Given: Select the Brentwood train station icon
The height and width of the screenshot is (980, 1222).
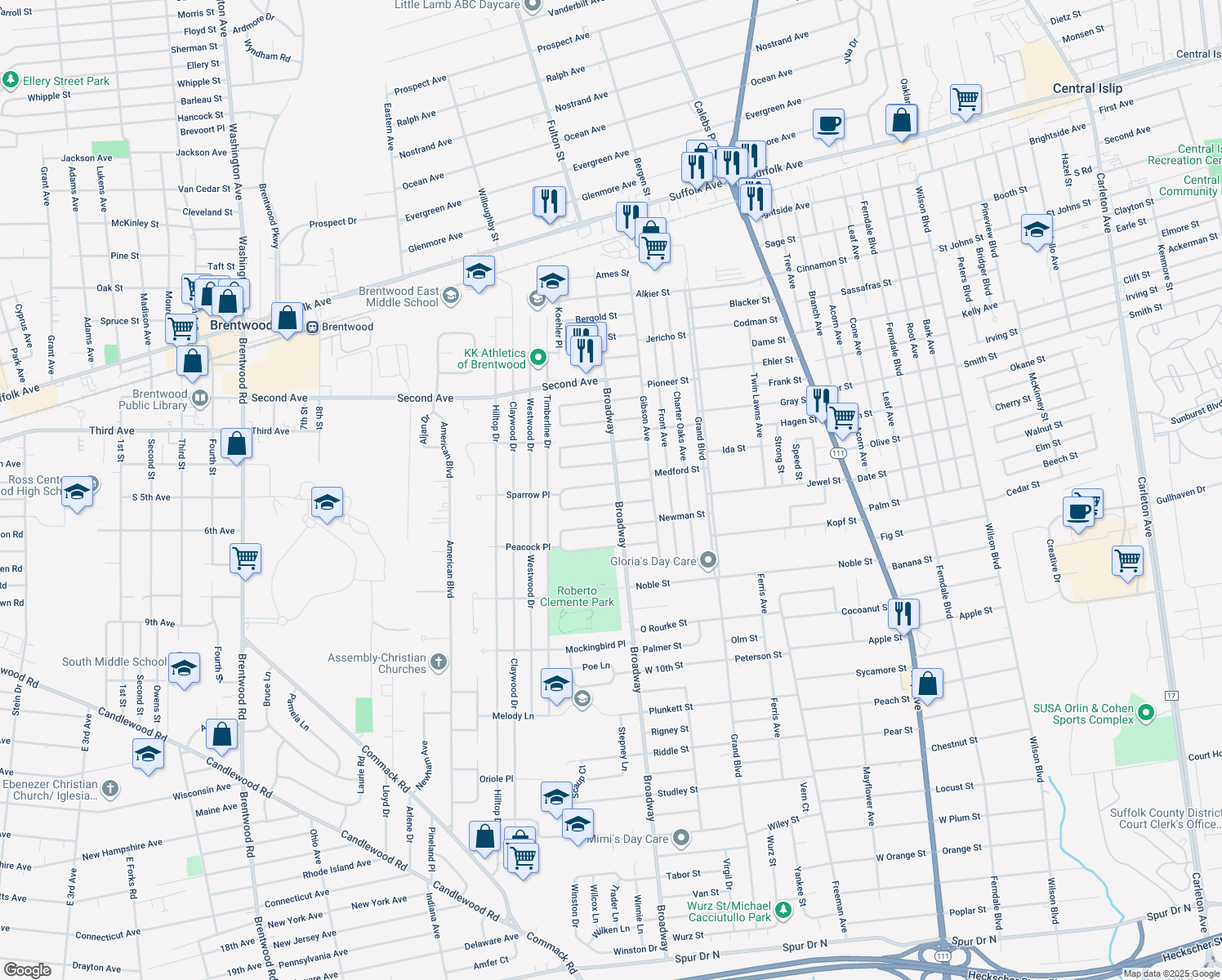Looking at the screenshot, I should [x=312, y=327].
